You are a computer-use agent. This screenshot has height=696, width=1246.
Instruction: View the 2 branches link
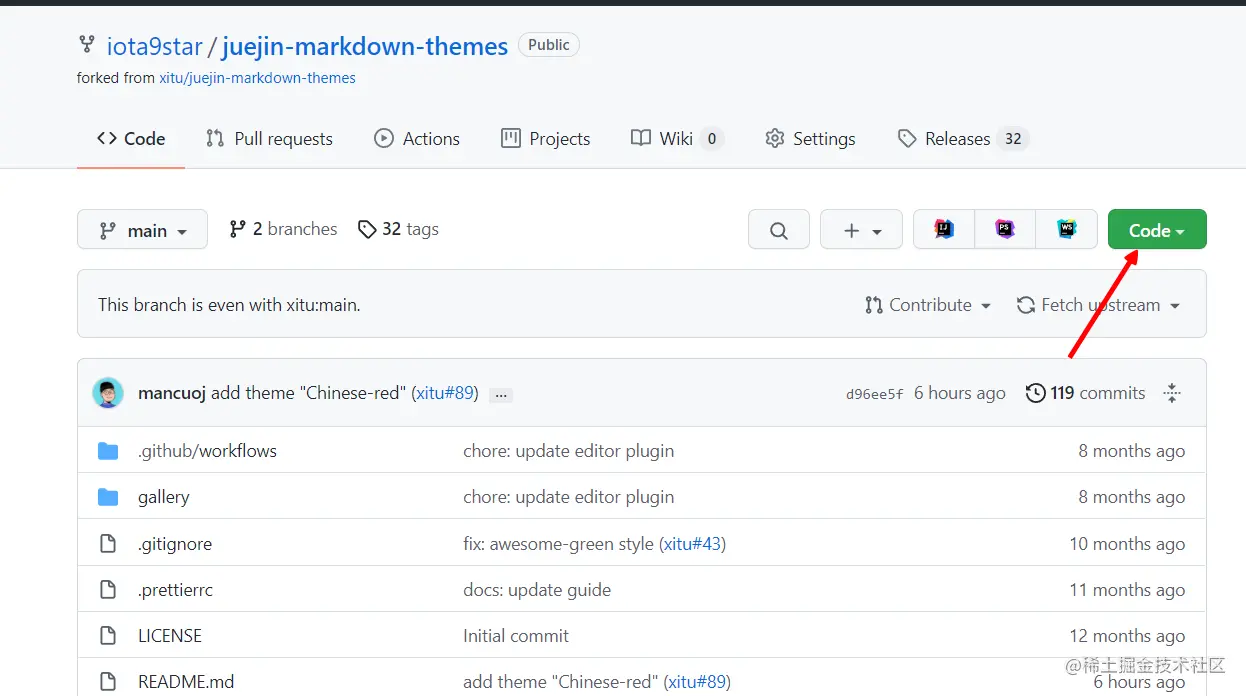click(x=283, y=229)
